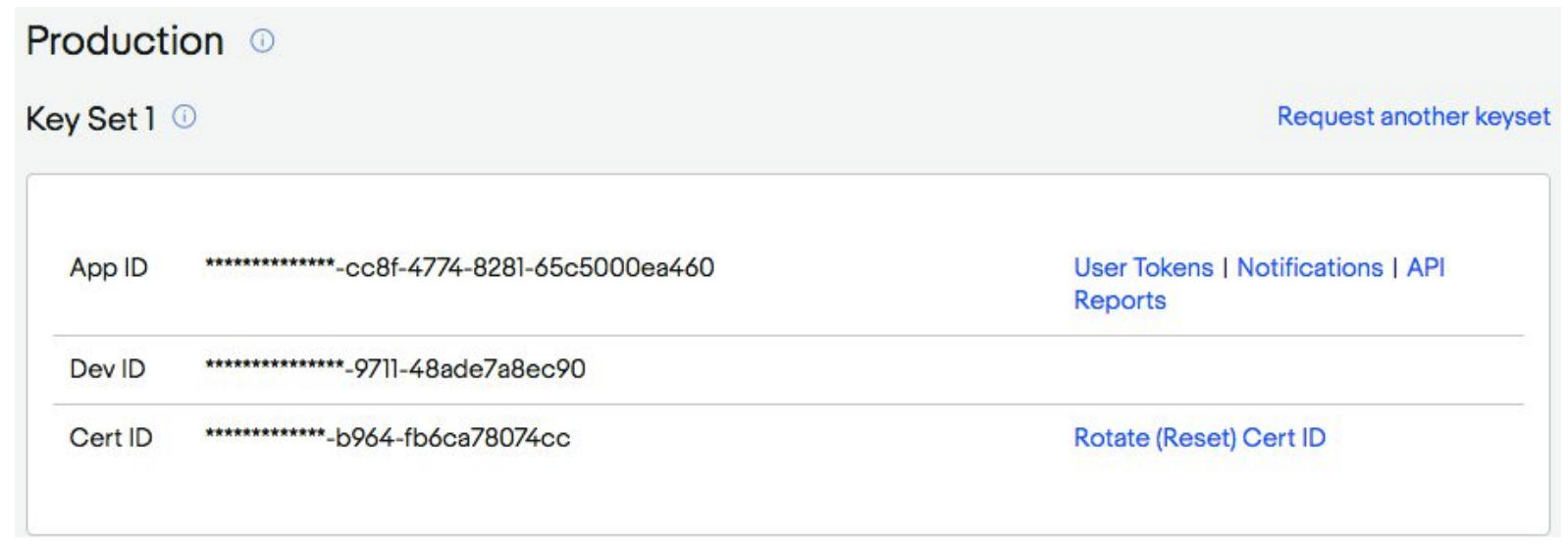Viewport: 1568px width, 548px height.
Task: Open the API Reports link
Action: point(1425,268)
